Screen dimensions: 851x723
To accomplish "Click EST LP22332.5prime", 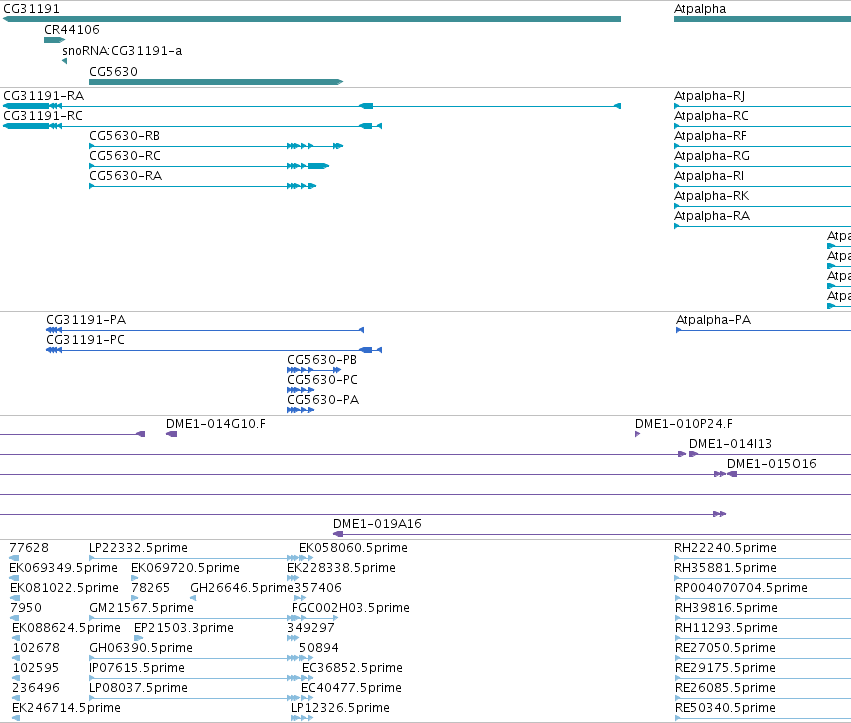I will (138, 548).
